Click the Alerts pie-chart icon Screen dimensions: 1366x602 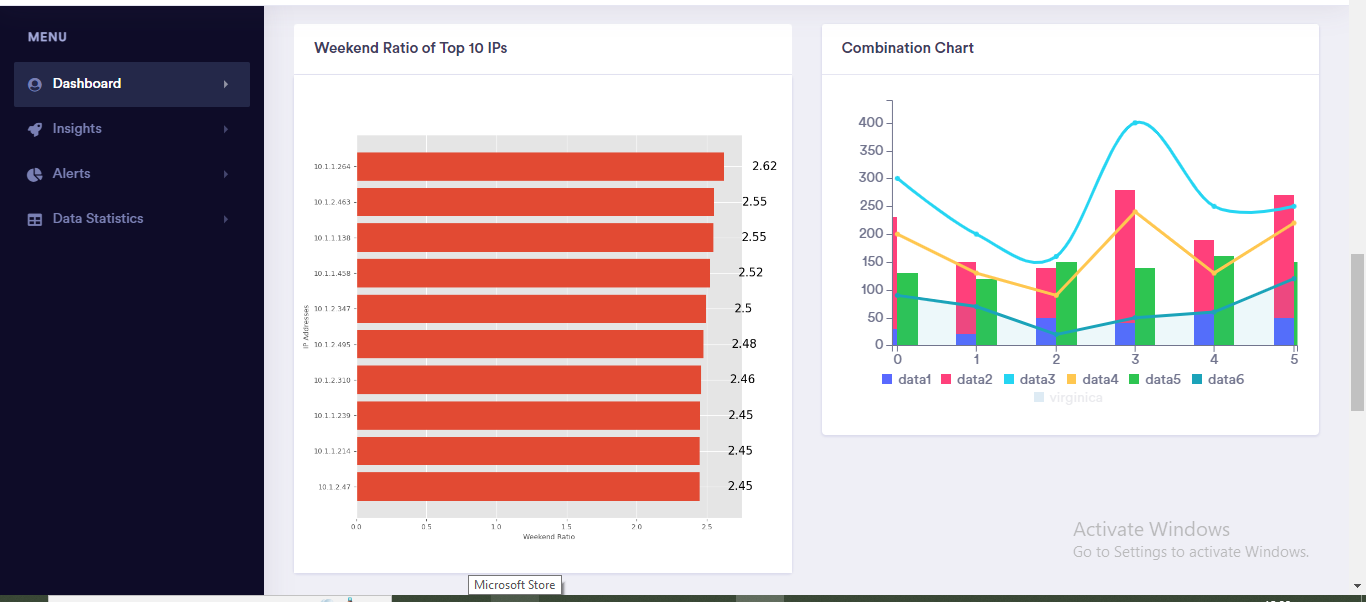pyautogui.click(x=35, y=174)
